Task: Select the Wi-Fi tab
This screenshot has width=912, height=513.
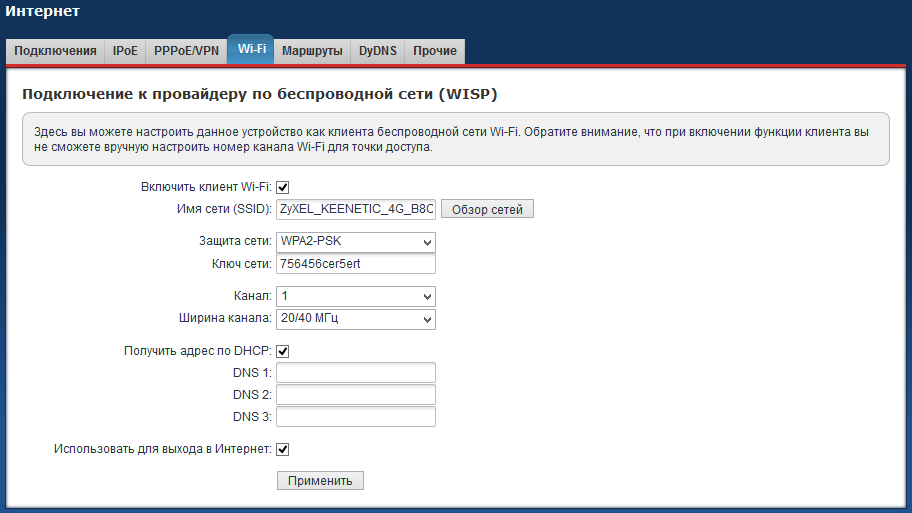Action: [x=250, y=50]
